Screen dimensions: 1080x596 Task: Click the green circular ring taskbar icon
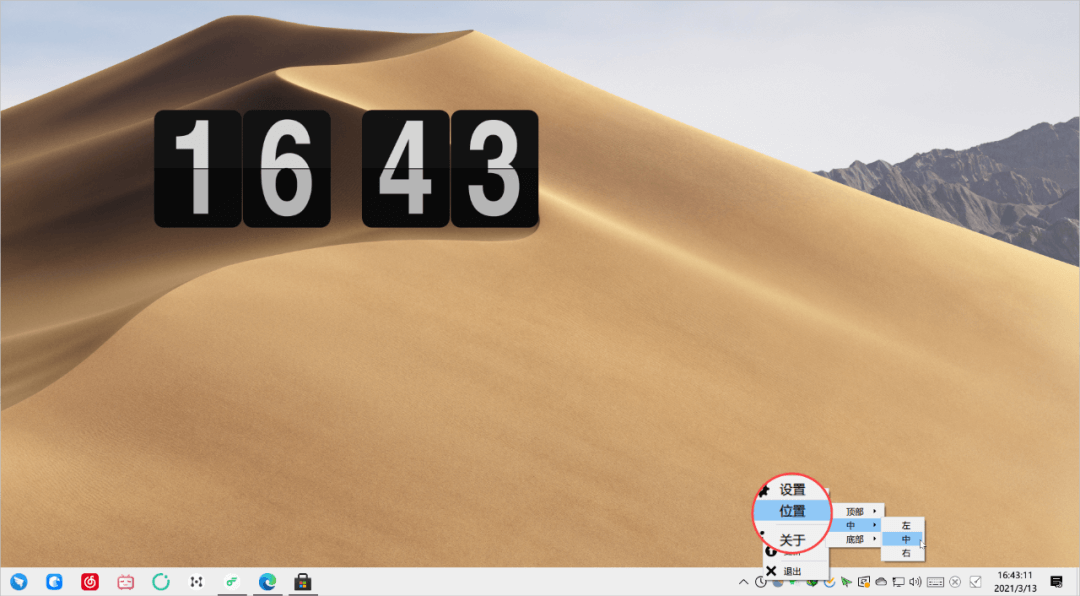[160, 582]
